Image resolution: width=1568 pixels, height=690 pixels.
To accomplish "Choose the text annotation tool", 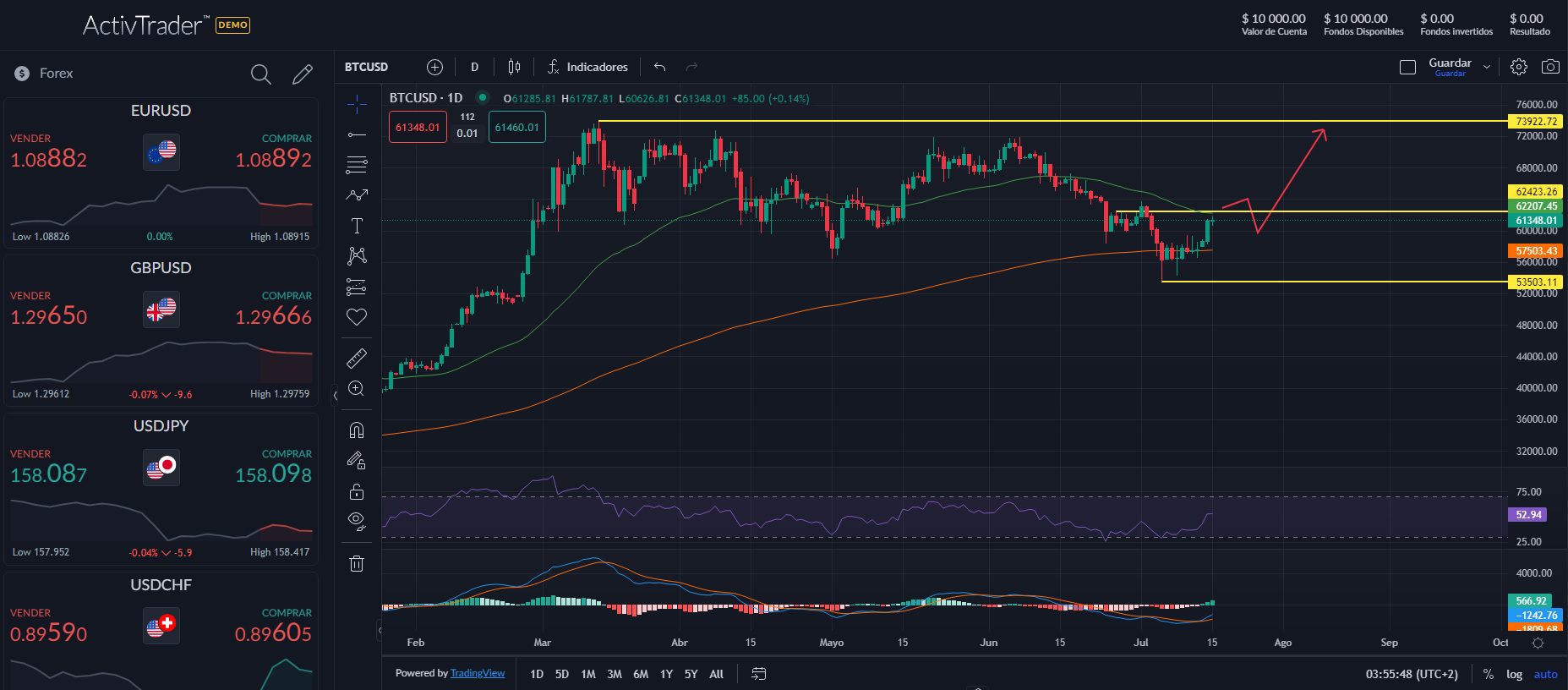I will pos(357,226).
